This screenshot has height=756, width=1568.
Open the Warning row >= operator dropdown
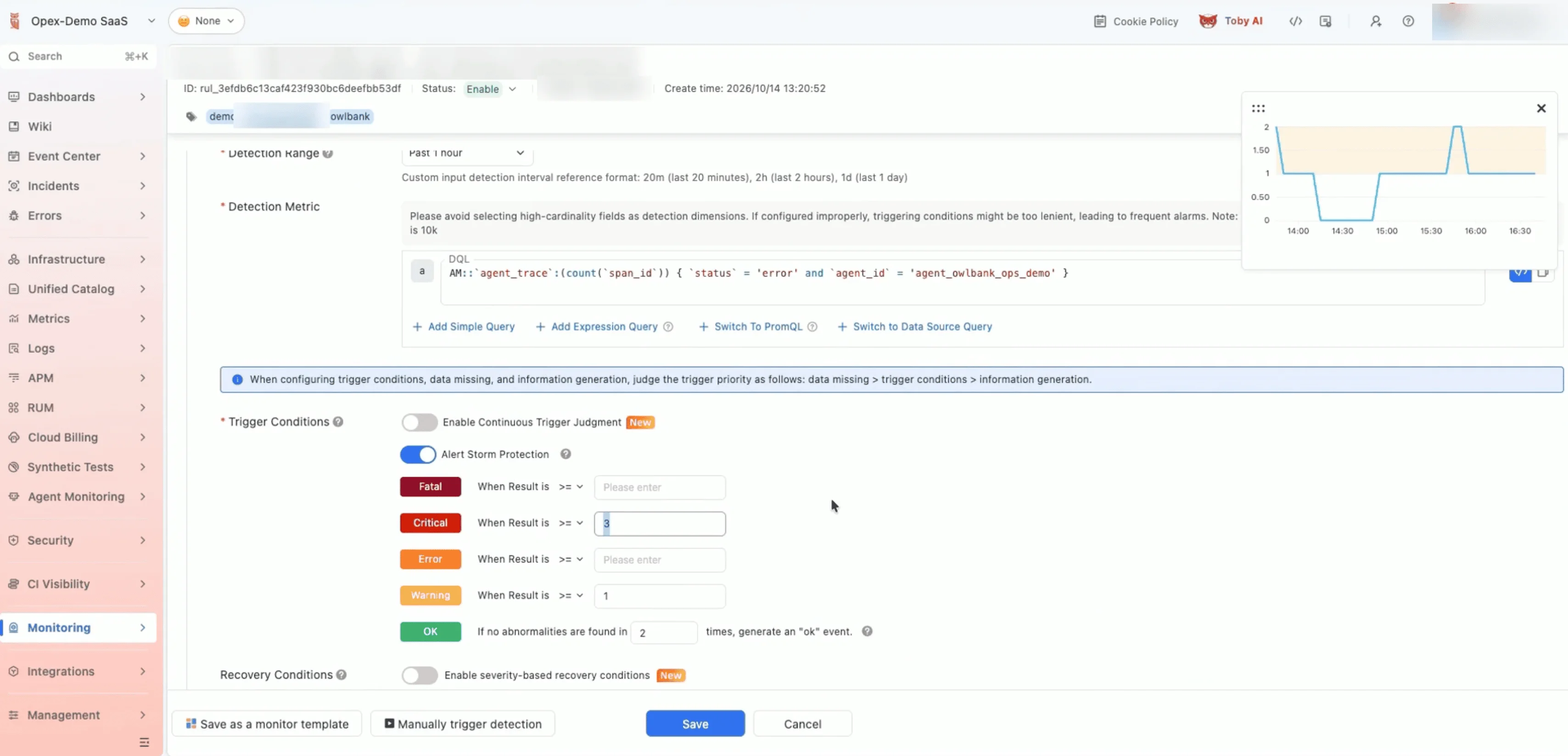tap(571, 595)
